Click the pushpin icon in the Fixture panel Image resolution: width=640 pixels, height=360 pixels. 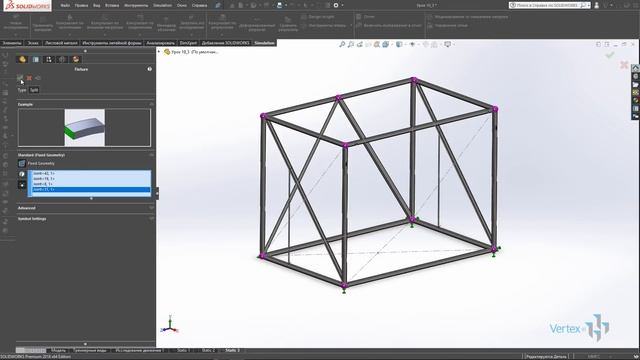tap(38, 78)
